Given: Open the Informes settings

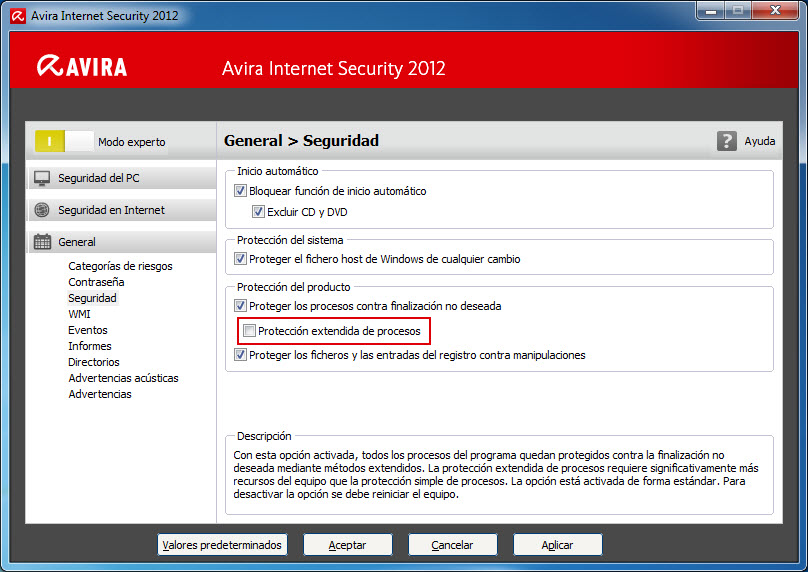Looking at the screenshot, I should [x=90, y=346].
